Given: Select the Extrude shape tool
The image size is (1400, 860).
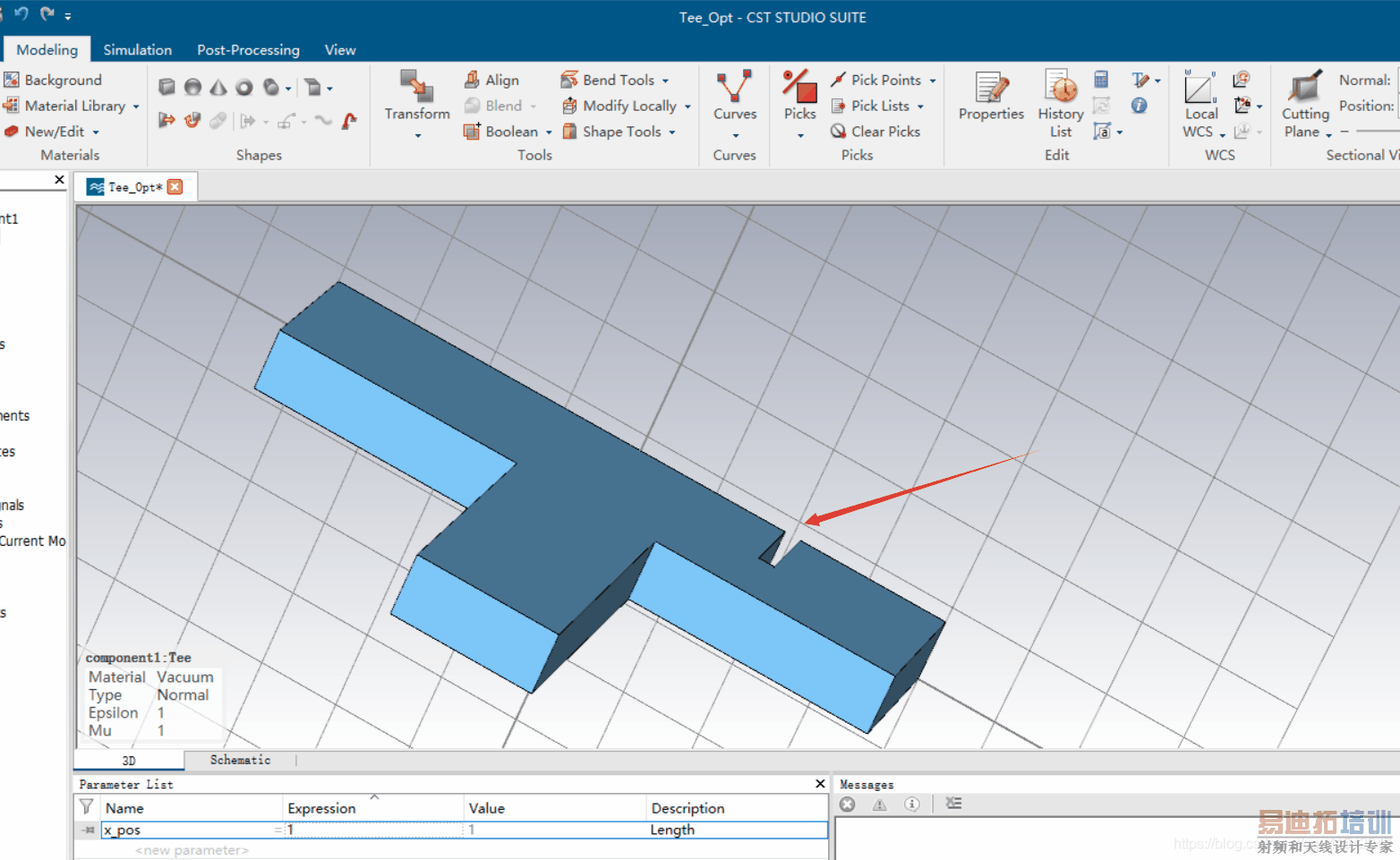Looking at the screenshot, I should [312, 87].
